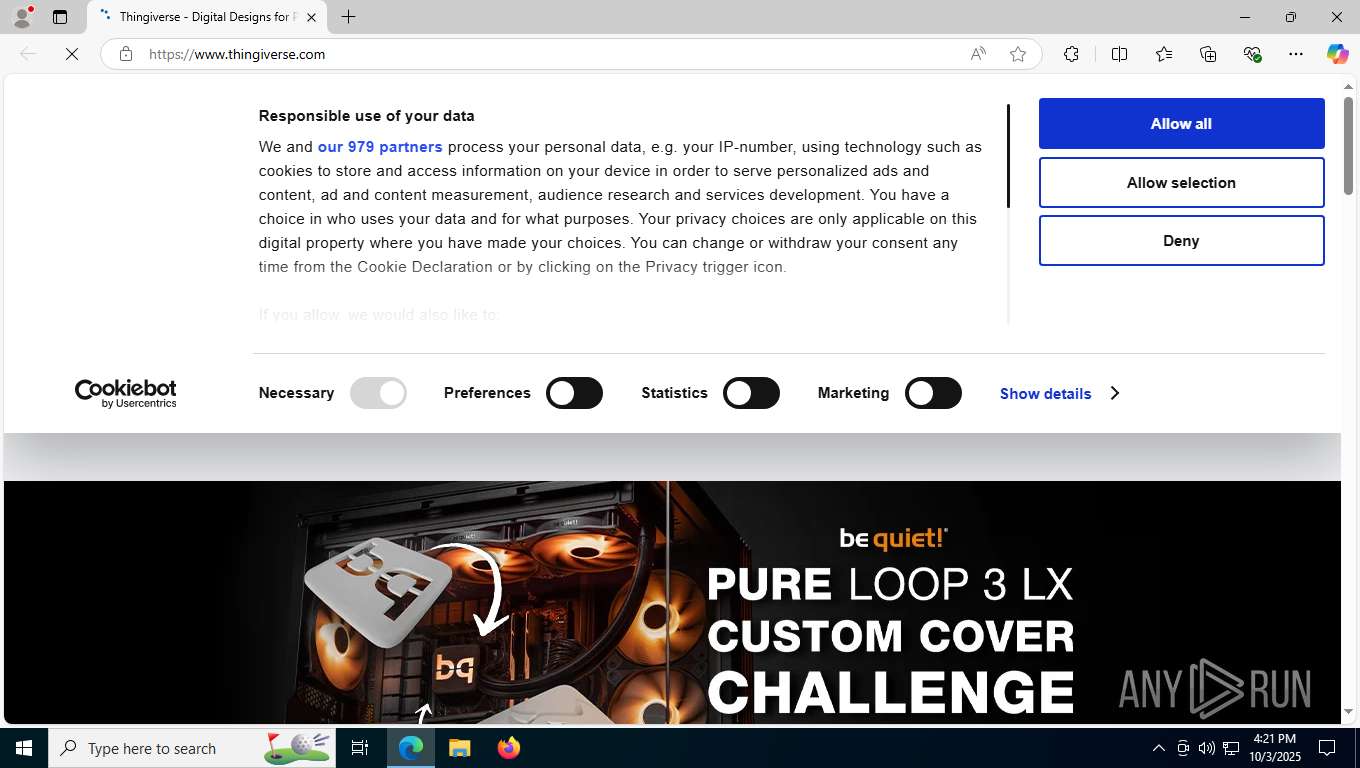Expand Show details chevron arrow
The height and width of the screenshot is (768, 1360).
click(1114, 393)
